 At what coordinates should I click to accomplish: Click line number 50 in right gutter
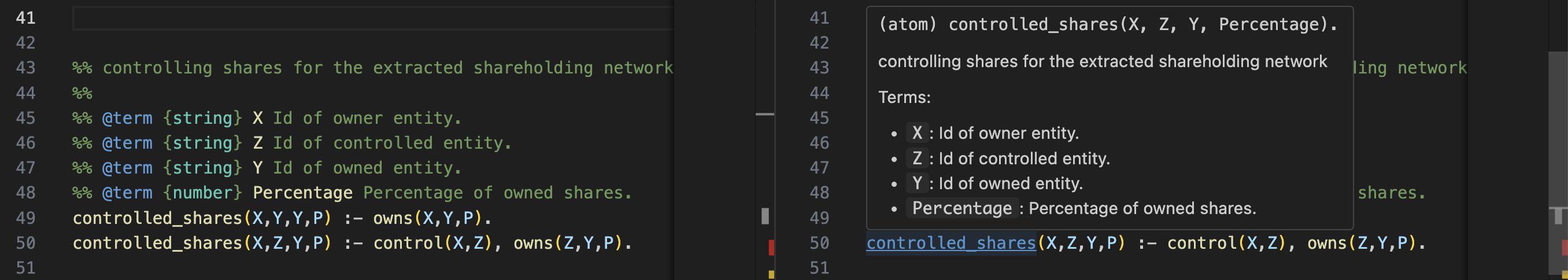[x=819, y=243]
